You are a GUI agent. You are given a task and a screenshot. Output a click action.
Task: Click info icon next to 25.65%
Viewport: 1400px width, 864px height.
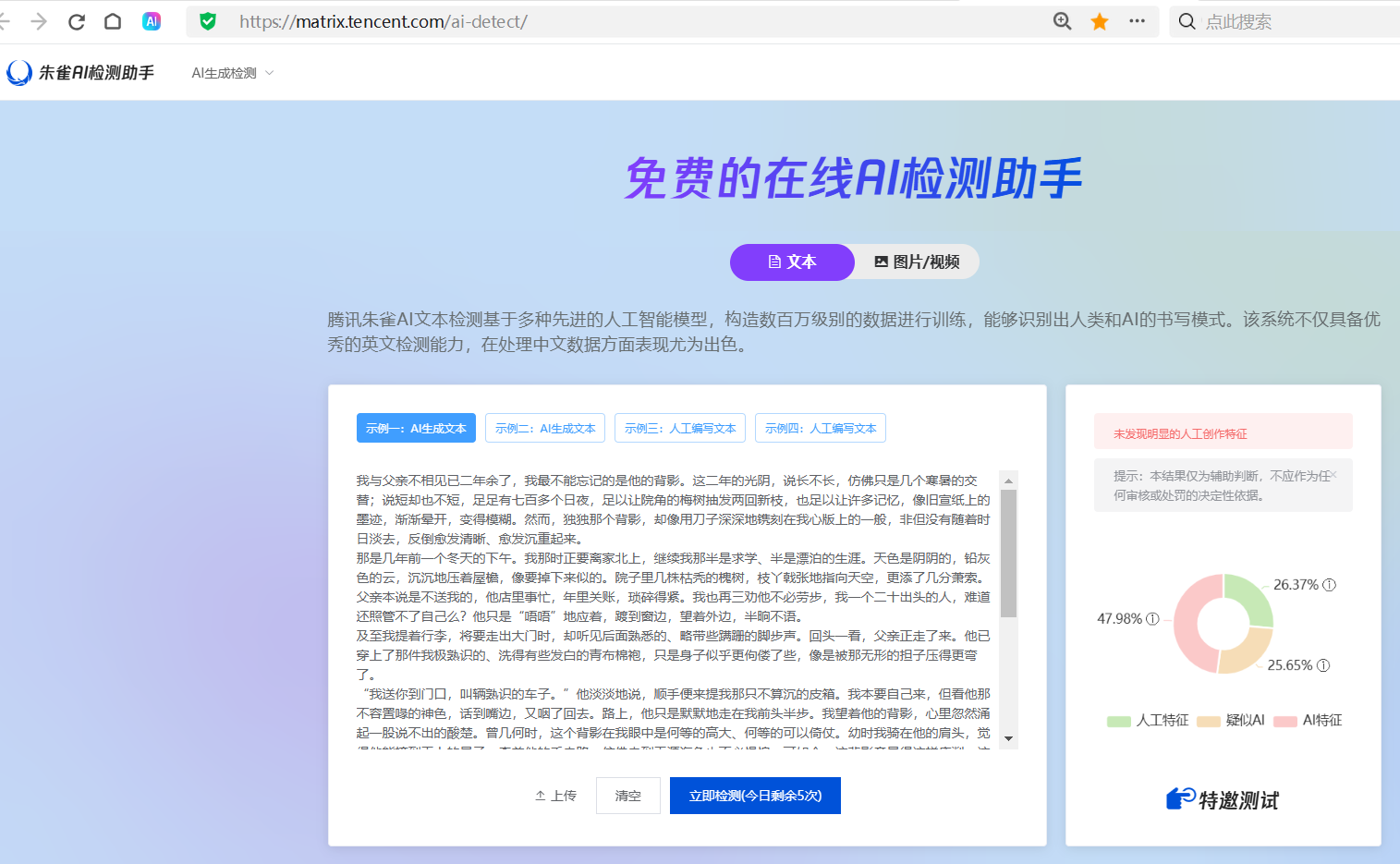[x=1323, y=665]
